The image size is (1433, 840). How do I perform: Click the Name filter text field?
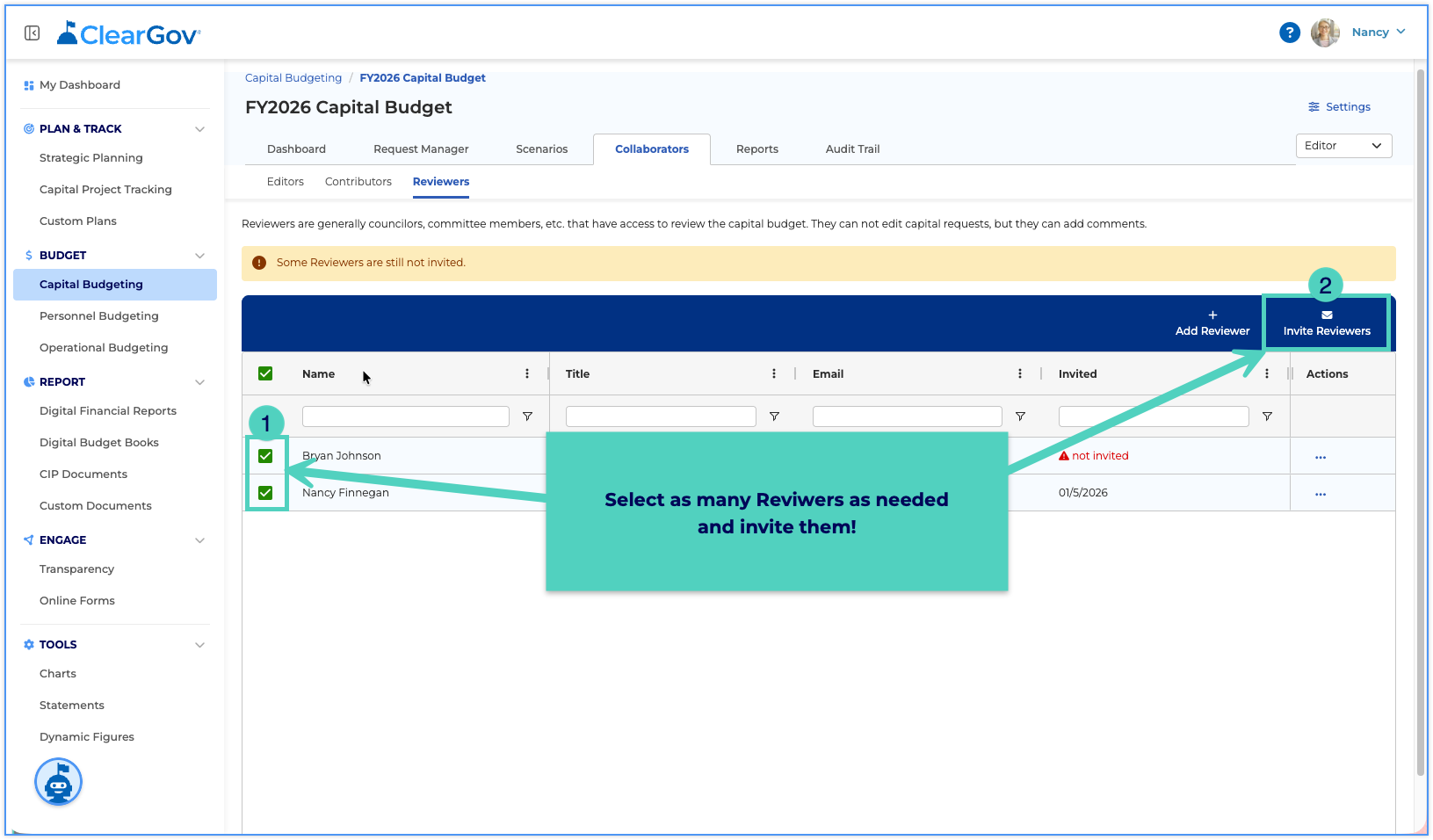pos(406,416)
